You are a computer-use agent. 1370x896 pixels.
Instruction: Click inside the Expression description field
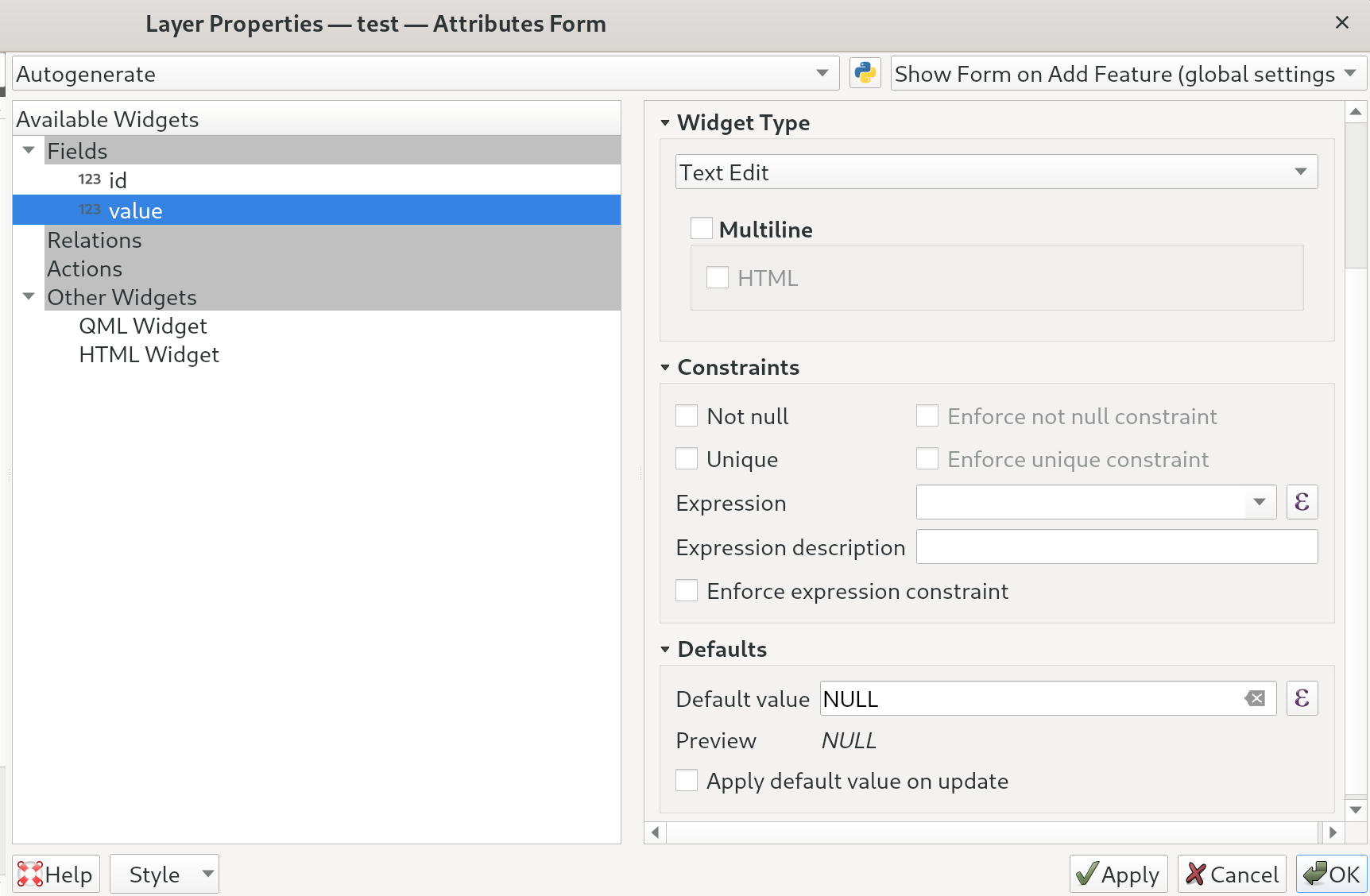point(1116,546)
